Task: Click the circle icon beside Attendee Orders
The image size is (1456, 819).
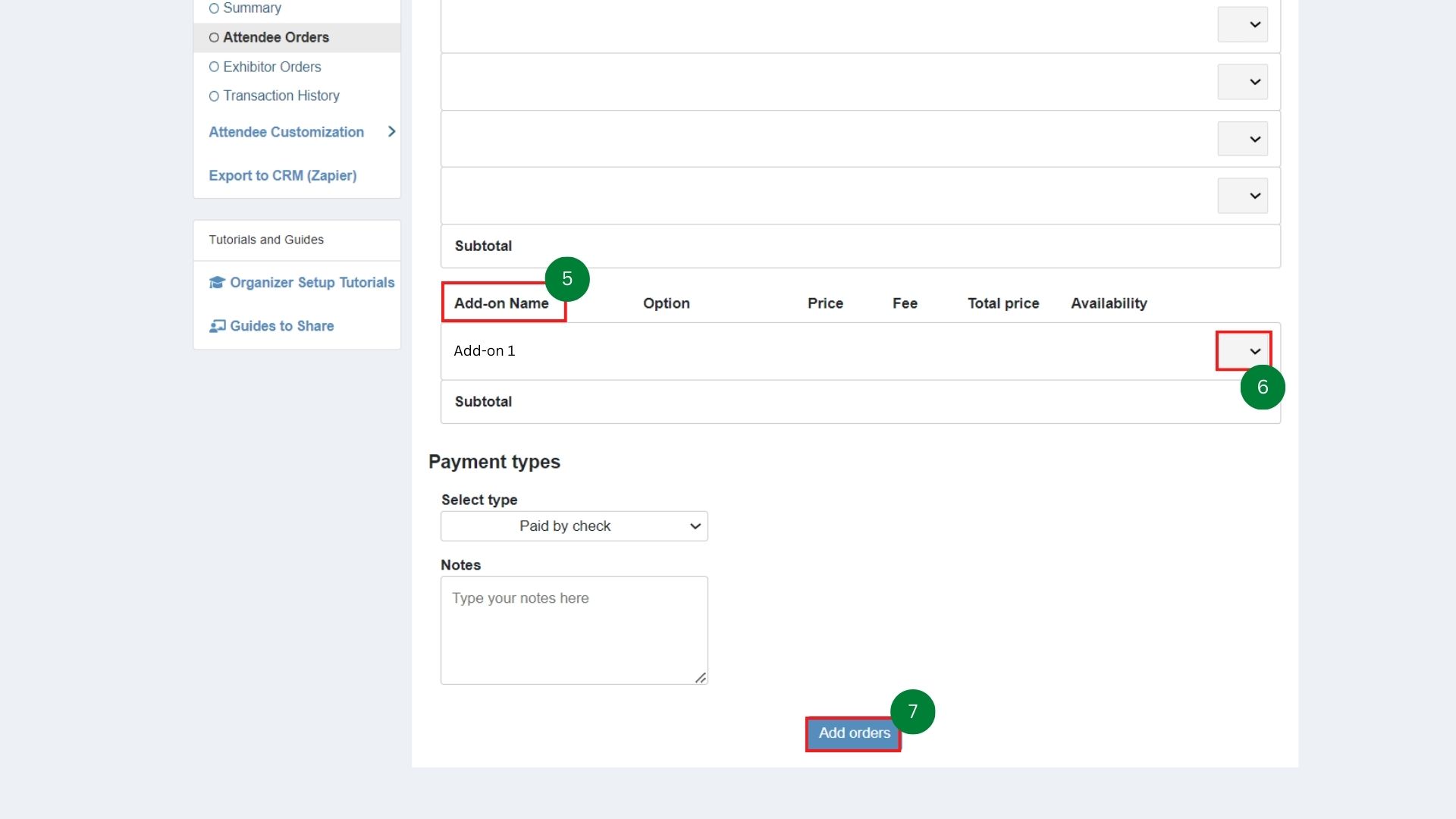Action: pyautogui.click(x=214, y=37)
